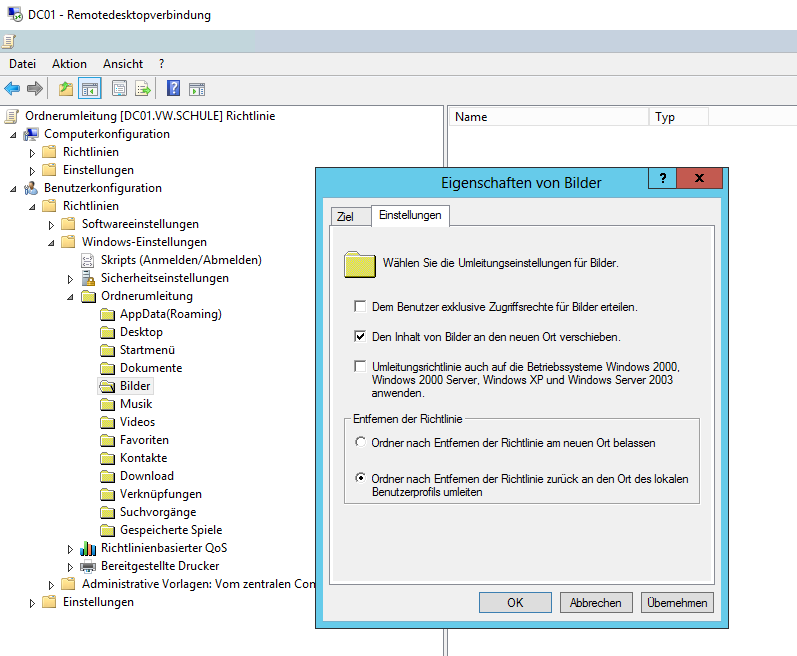
Task: Click the Properties toolbar icon
Action: [x=120, y=89]
